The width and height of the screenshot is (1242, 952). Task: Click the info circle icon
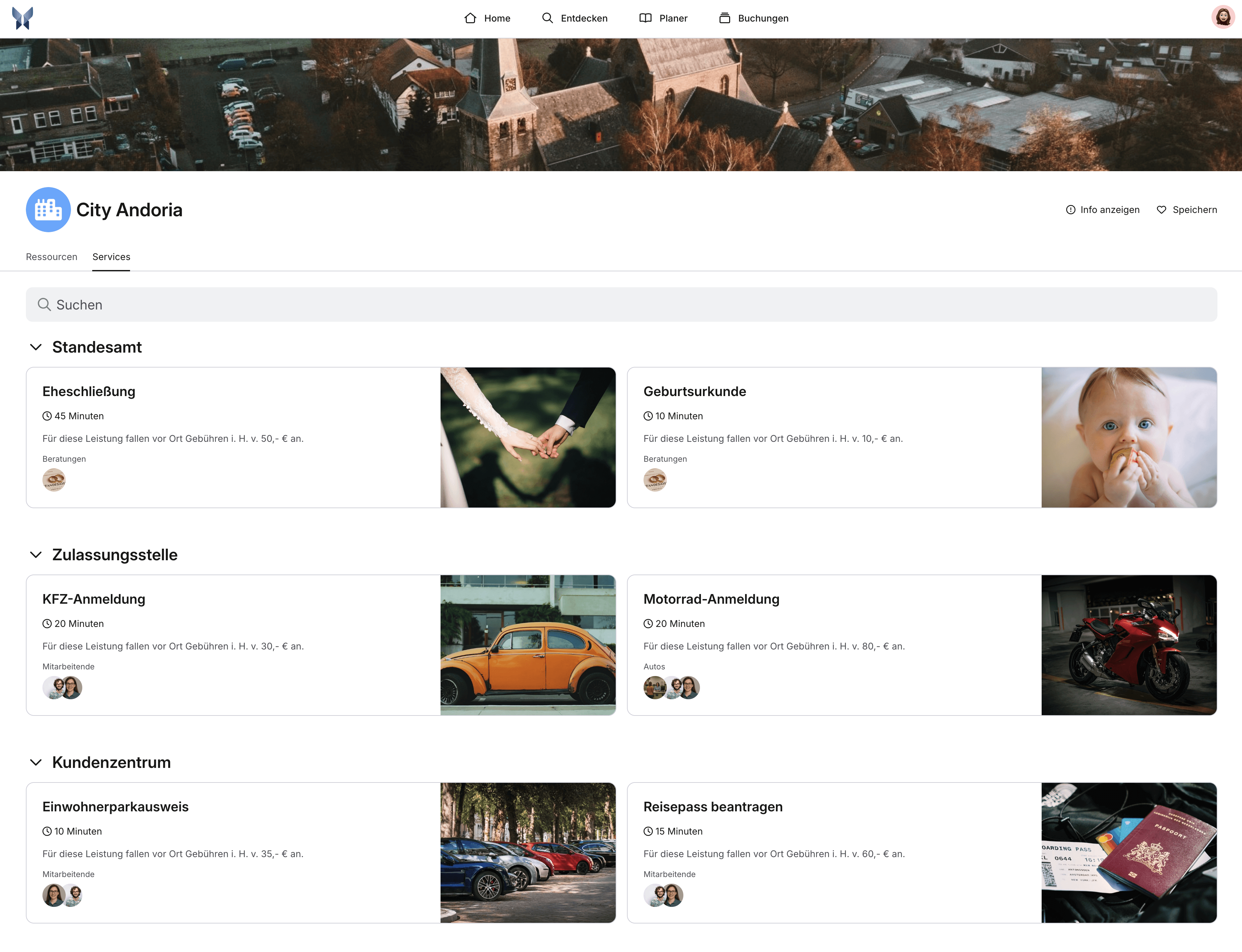coord(1070,210)
